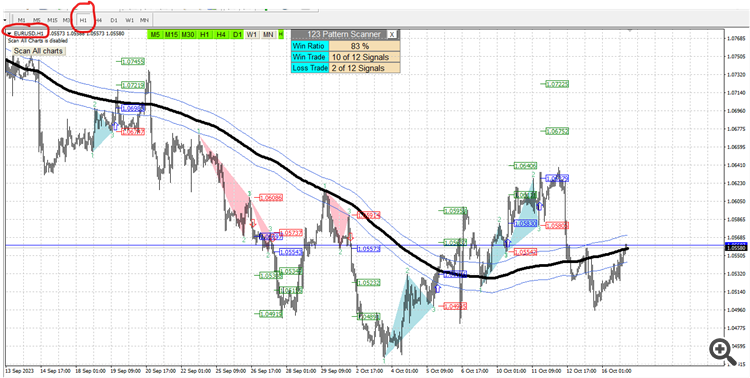750x378 pixels.
Task: Click the blue entry label 1.05830
Action: tap(526, 223)
